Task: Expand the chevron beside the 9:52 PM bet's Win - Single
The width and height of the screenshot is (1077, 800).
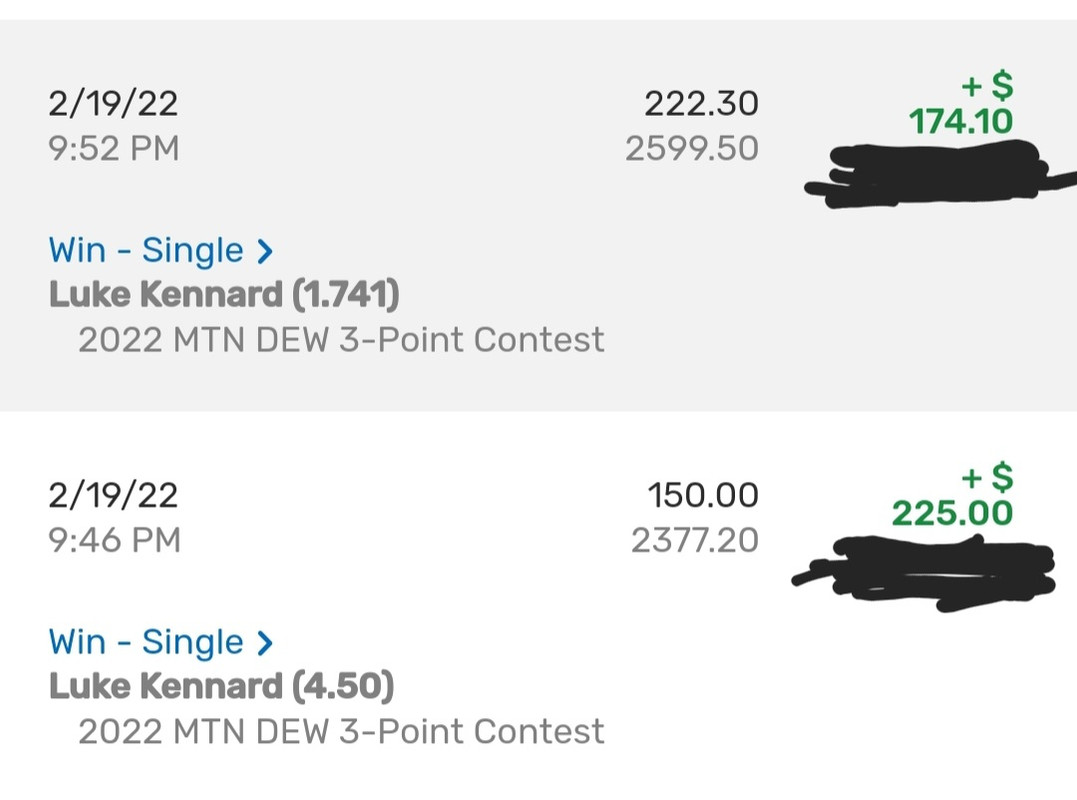Action: click(265, 251)
